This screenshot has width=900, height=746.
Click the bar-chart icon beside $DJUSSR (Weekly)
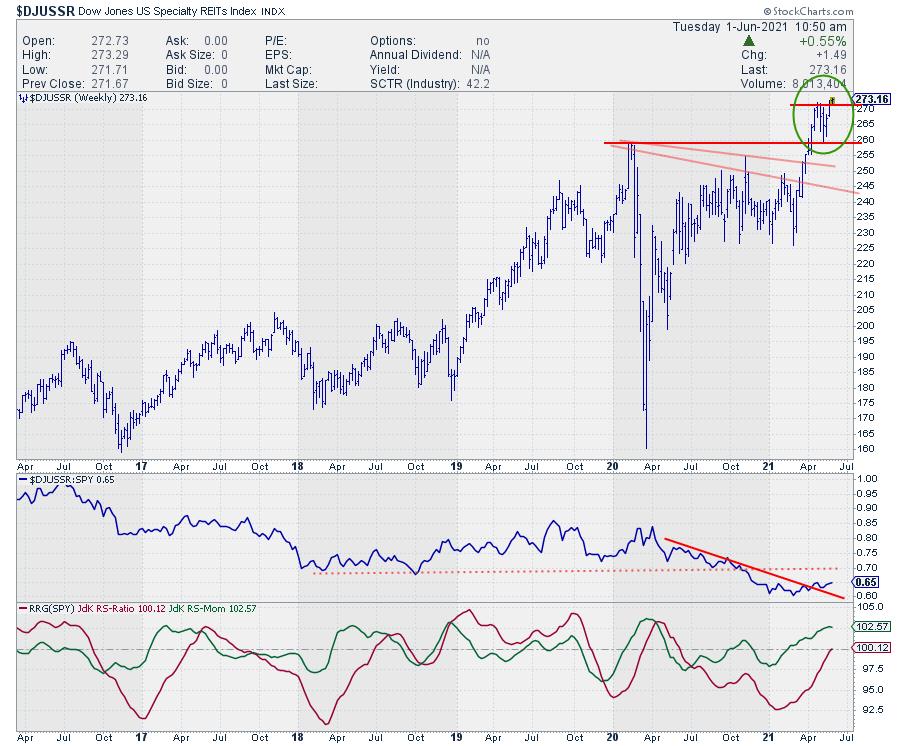(23, 99)
